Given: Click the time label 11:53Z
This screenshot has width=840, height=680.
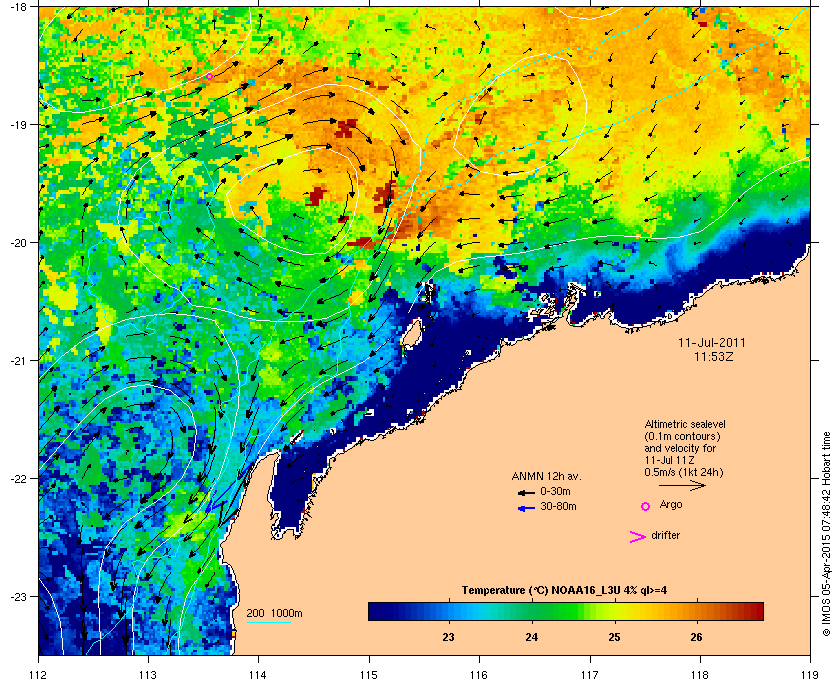Looking at the screenshot, I should [714, 356].
